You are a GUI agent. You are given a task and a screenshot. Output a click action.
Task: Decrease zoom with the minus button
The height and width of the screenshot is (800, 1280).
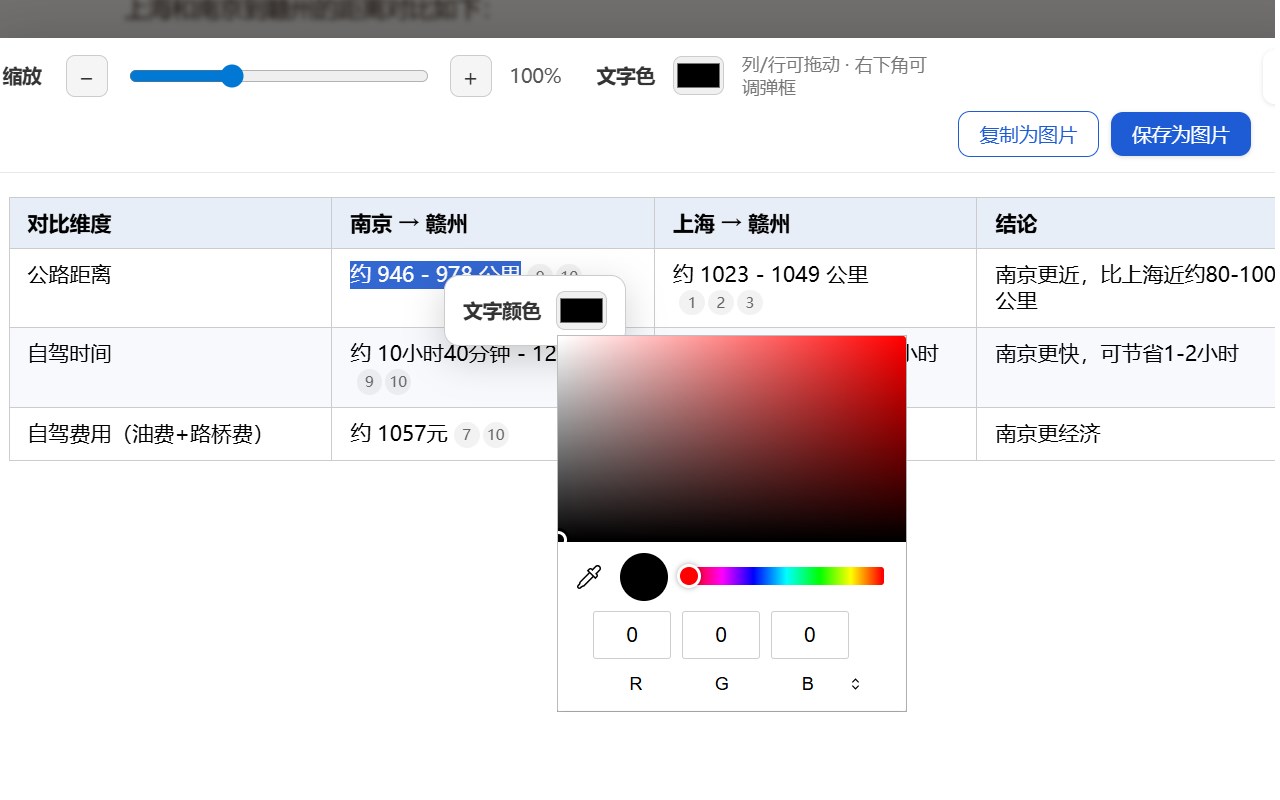87,76
